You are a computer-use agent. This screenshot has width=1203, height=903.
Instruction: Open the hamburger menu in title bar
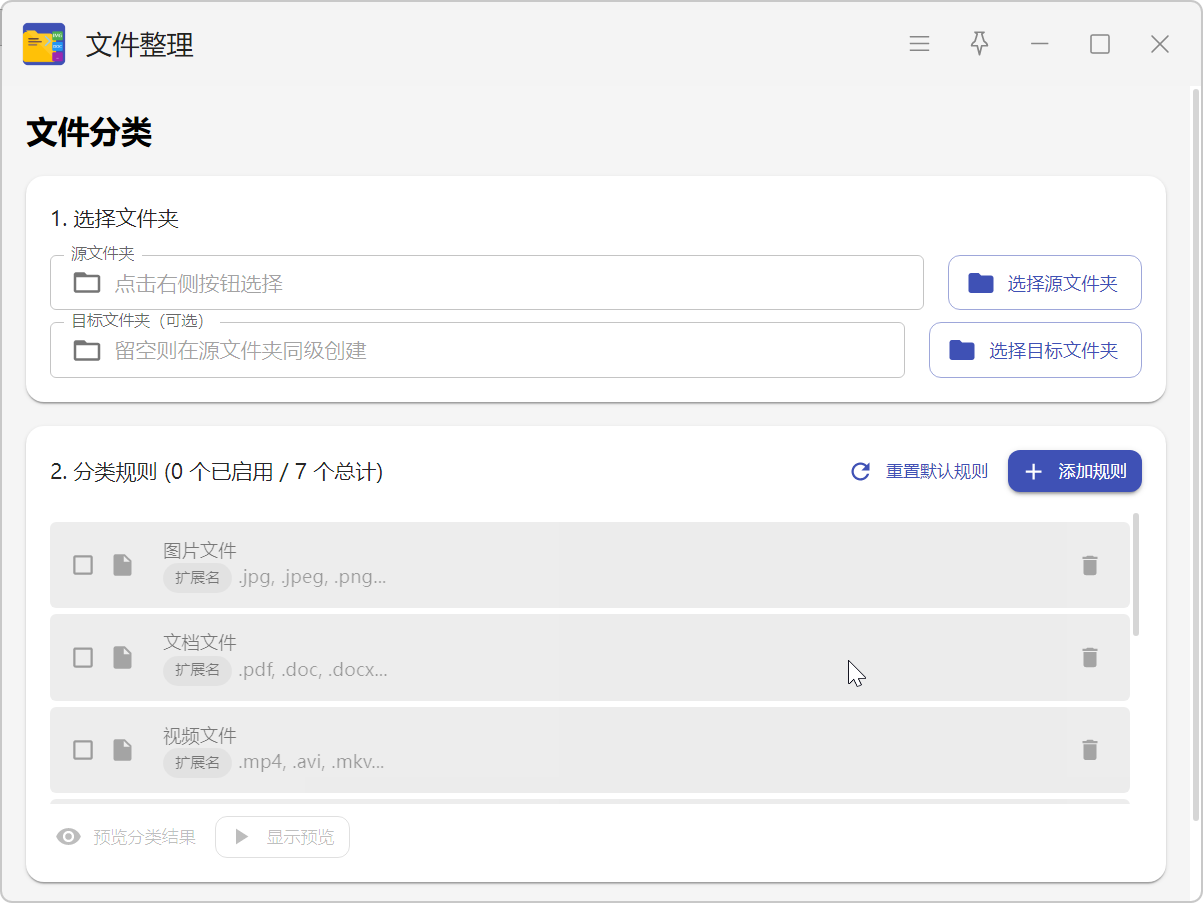tap(919, 44)
